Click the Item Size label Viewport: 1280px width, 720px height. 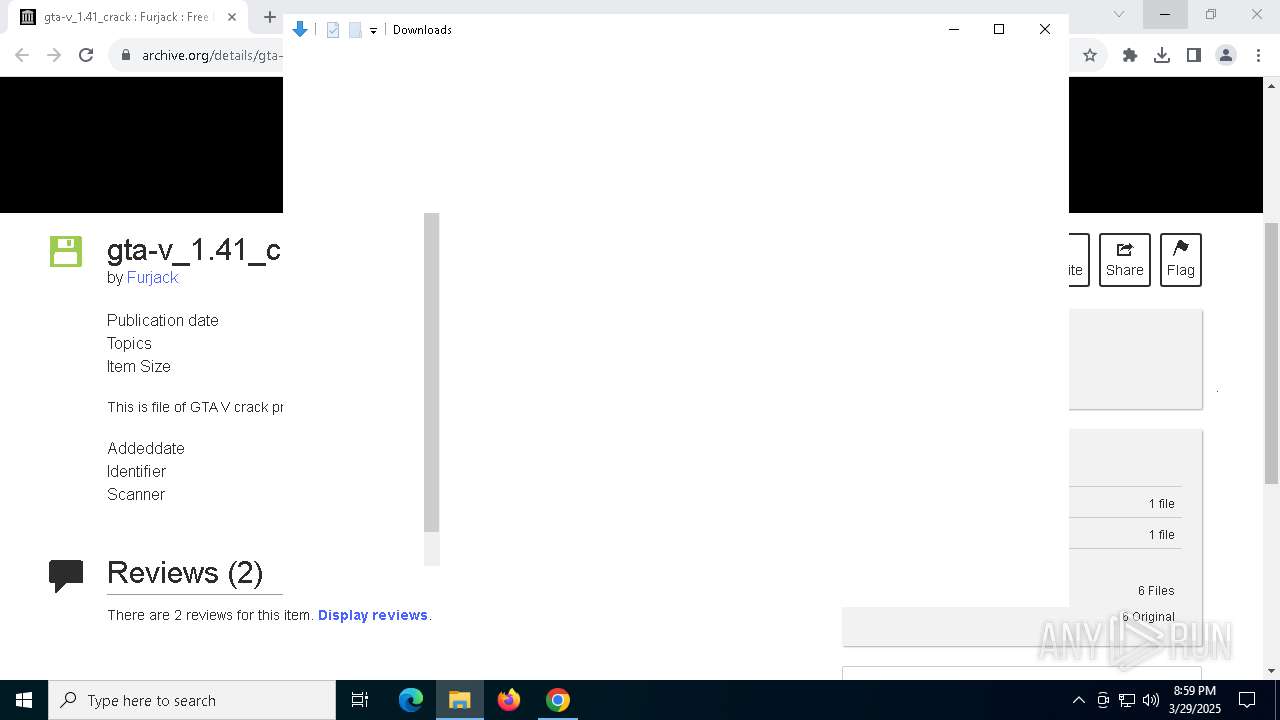tap(139, 366)
